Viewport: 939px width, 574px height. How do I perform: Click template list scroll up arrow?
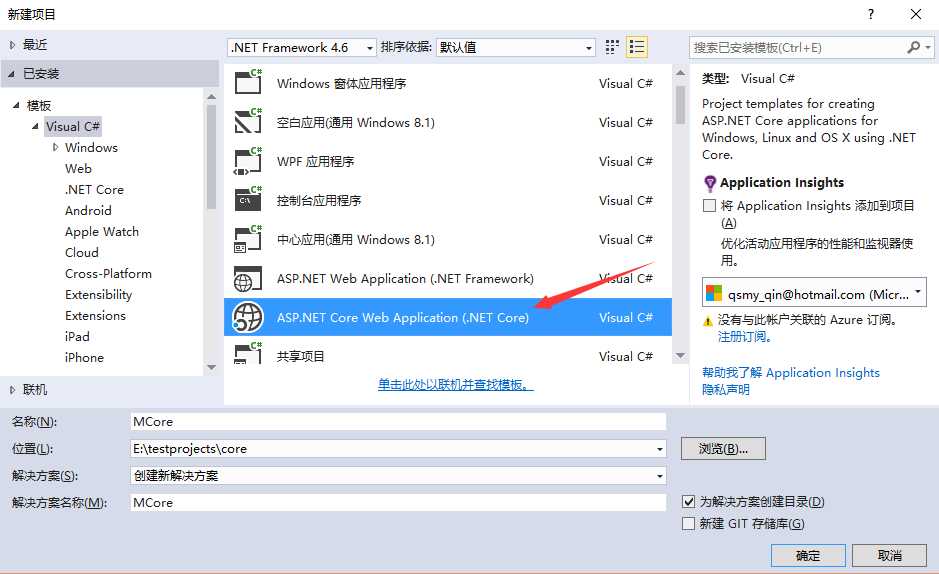[680, 72]
